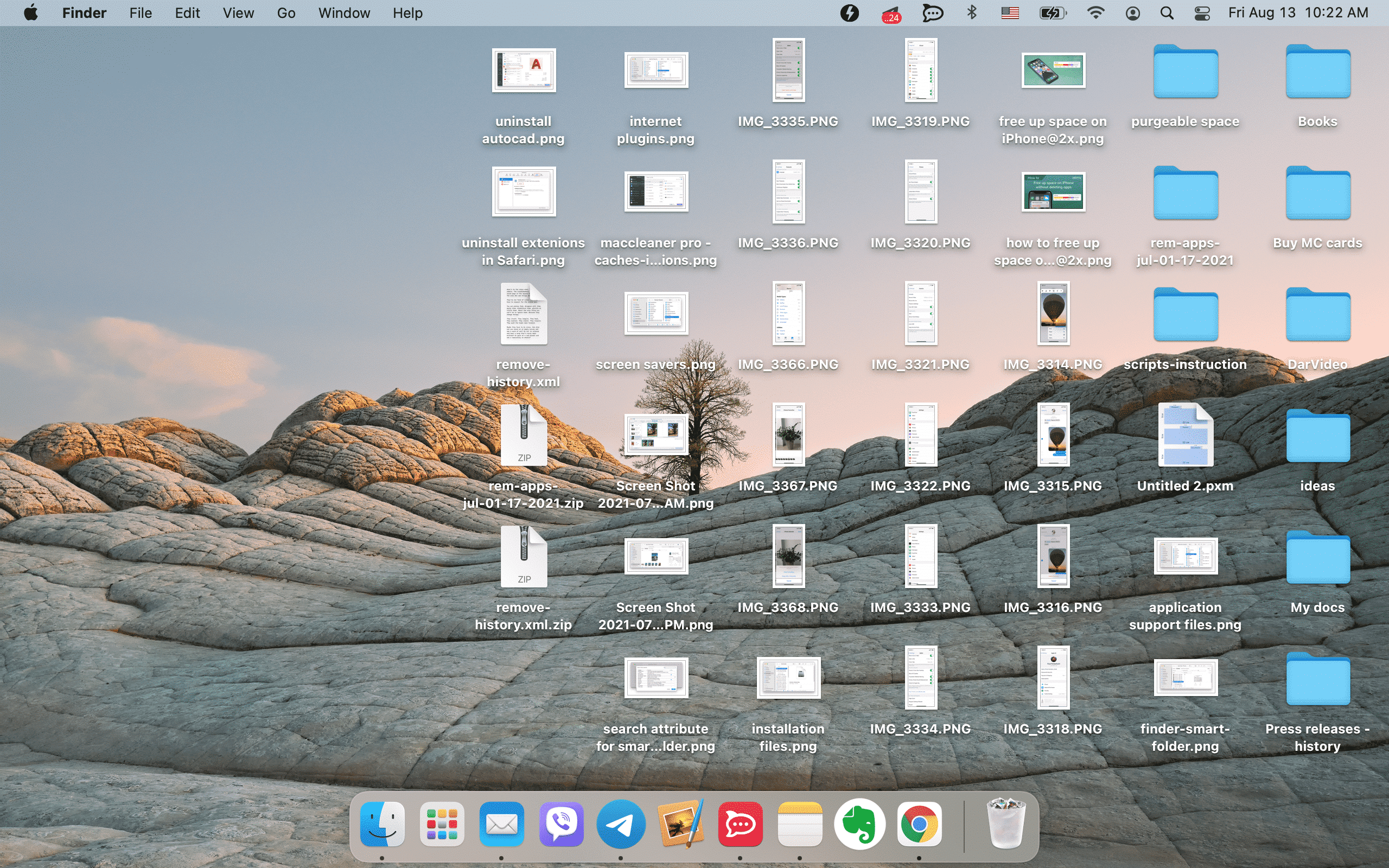Click the File menu in menu bar
The height and width of the screenshot is (868, 1389).
pos(141,13)
